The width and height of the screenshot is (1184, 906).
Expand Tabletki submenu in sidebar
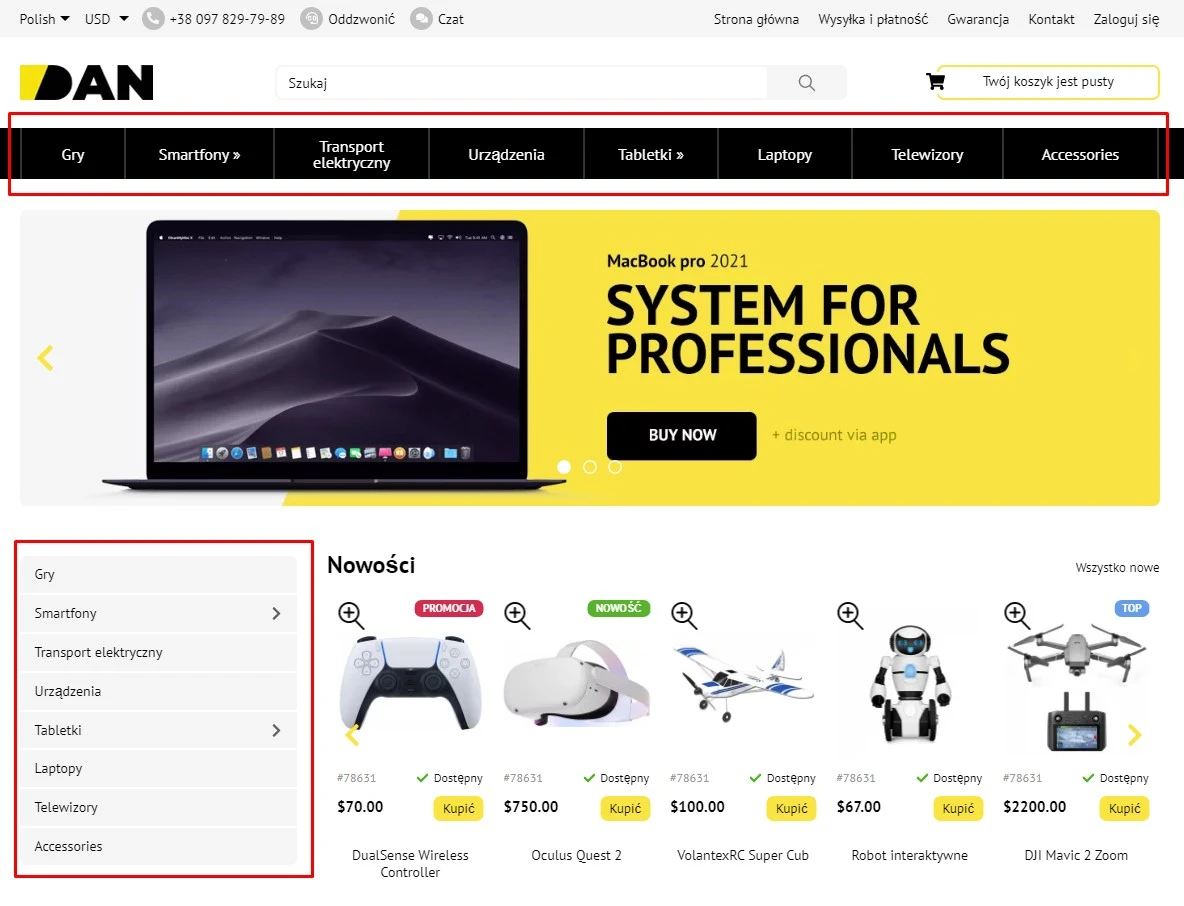pyautogui.click(x=276, y=730)
